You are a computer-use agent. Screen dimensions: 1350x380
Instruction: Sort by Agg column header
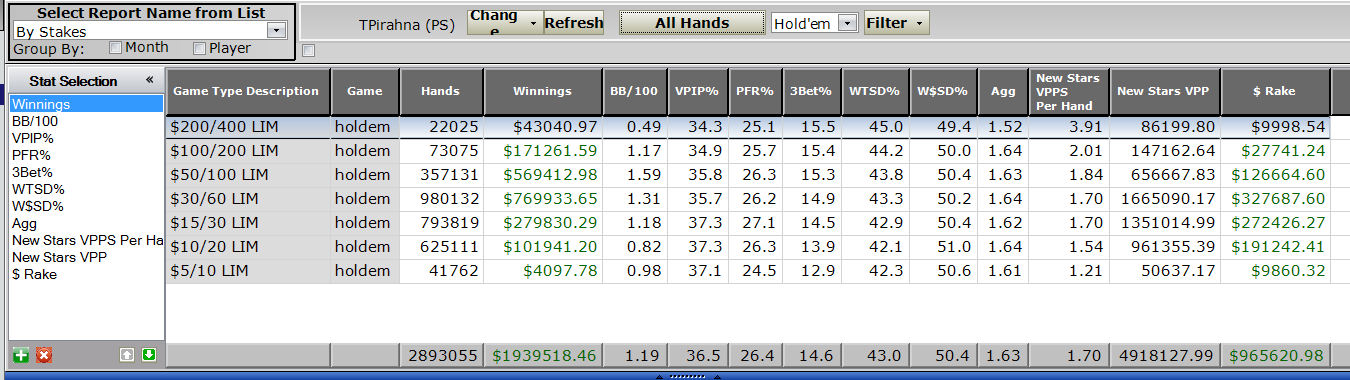1003,91
